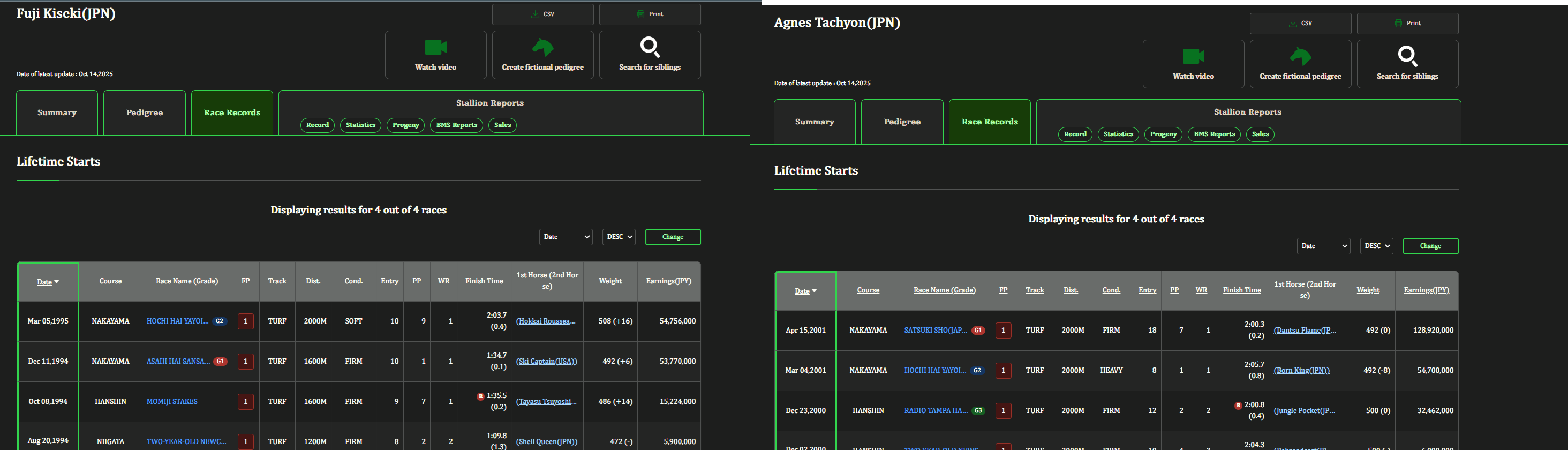Image resolution: width=1568 pixels, height=450 pixels.
Task: Click the Change button on Fuji Kiseki page
Action: pyautogui.click(x=673, y=237)
